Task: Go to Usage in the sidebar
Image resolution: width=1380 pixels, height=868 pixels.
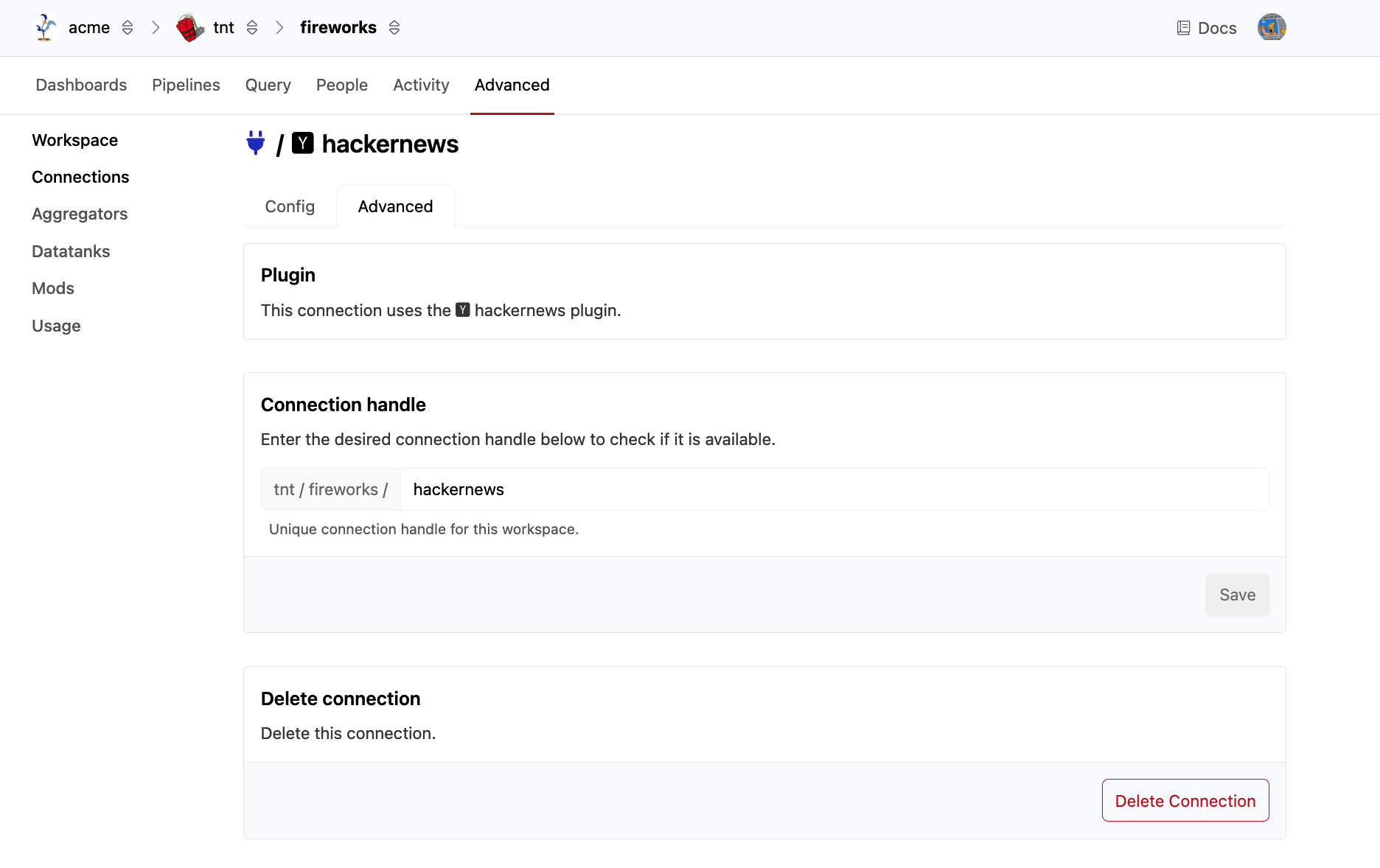Action: (56, 326)
